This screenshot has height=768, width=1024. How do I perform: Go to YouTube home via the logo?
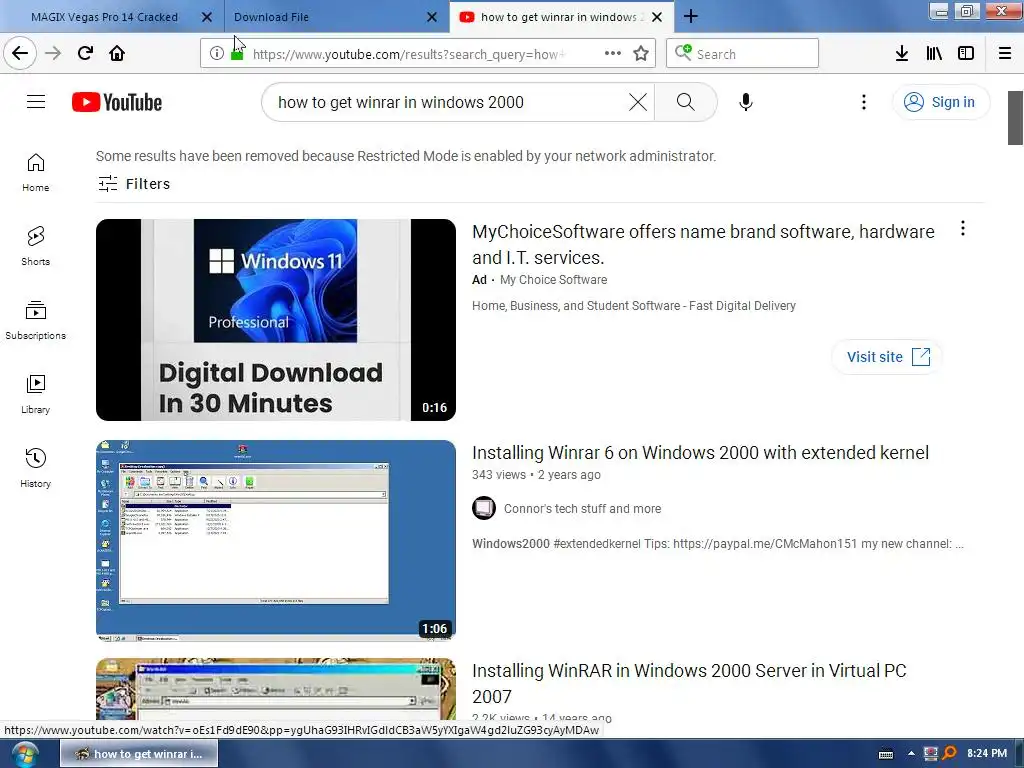(117, 102)
